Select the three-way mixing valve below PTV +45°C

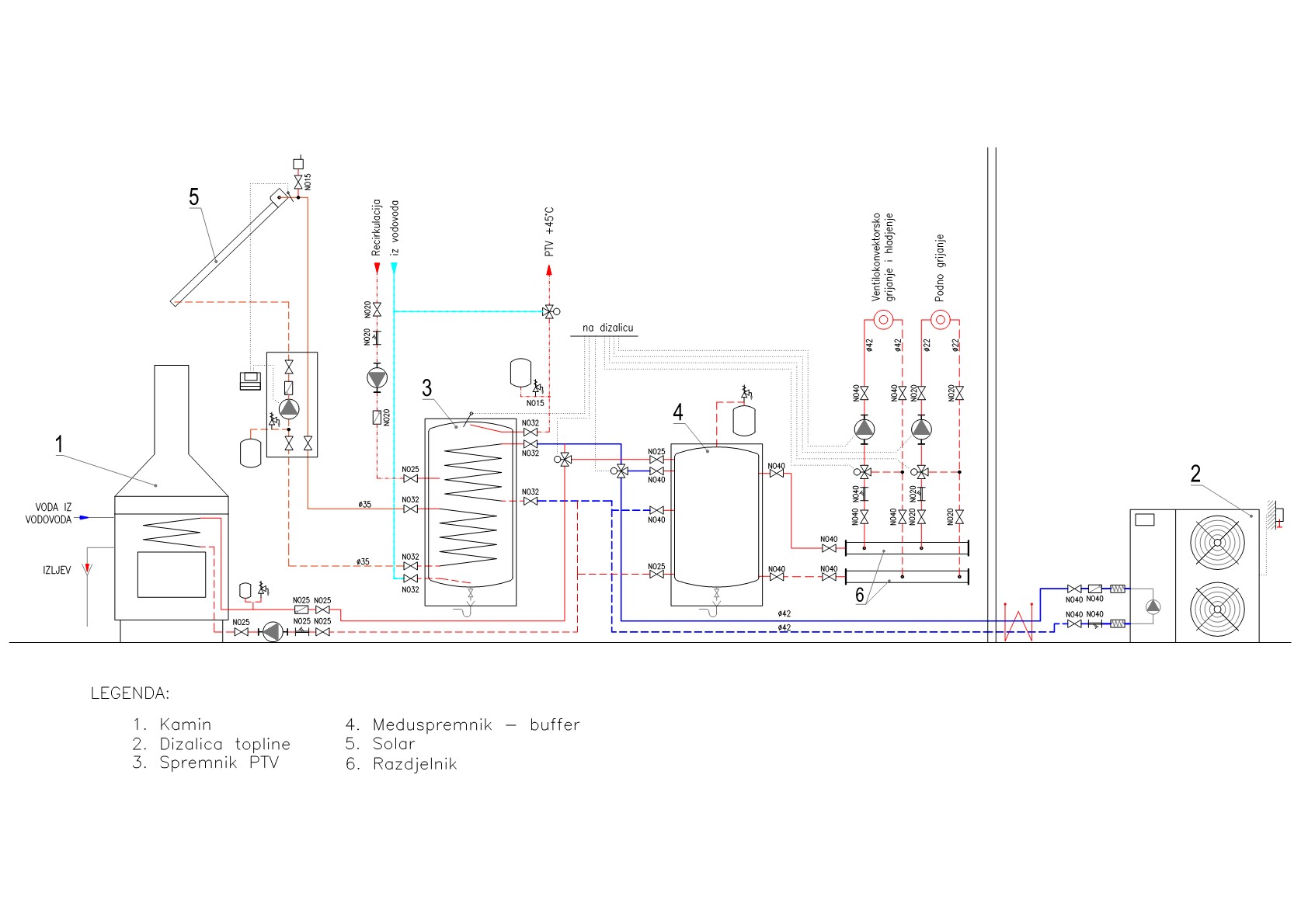click(x=549, y=312)
